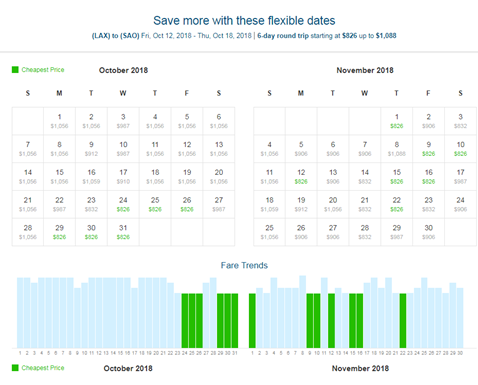Select October 31 cheapest fare cell
This screenshot has width=478, height=385.
click(123, 232)
